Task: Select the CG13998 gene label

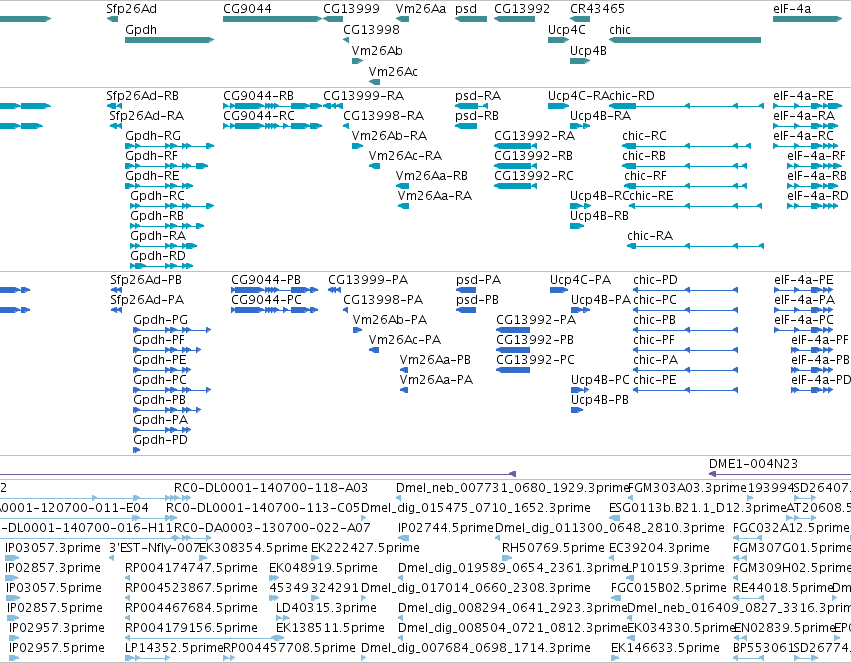Action: (371, 30)
